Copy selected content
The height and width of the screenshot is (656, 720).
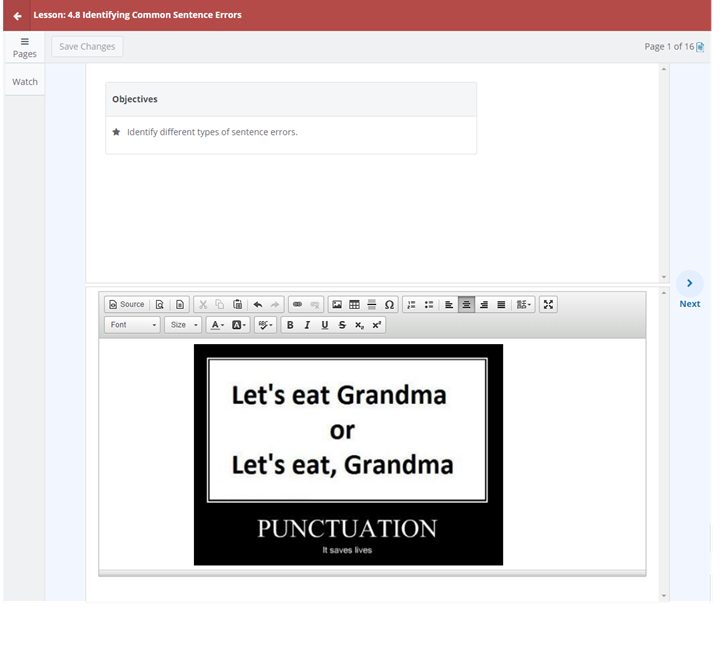tap(220, 304)
